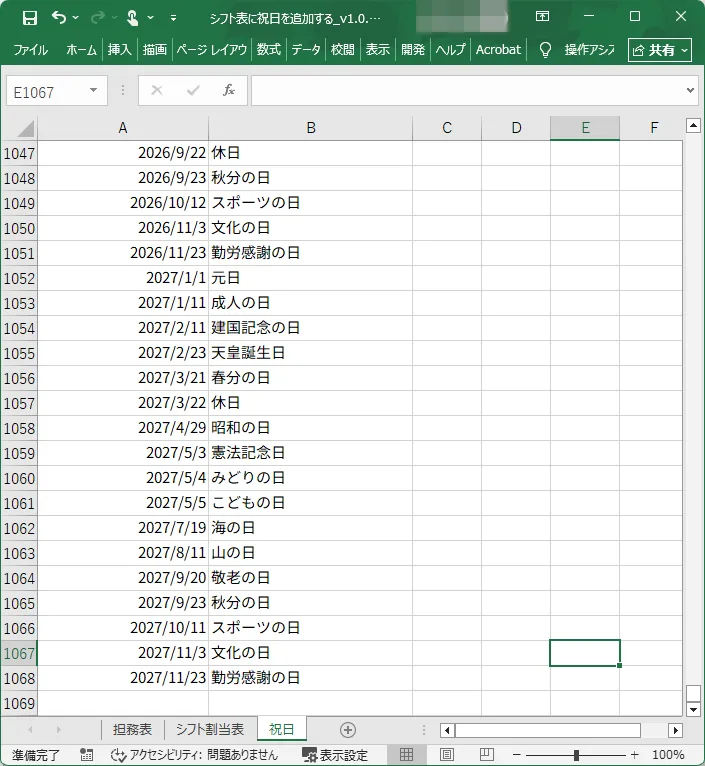Click vertical scrollbar up arrow
705x766 pixels.
click(693, 126)
